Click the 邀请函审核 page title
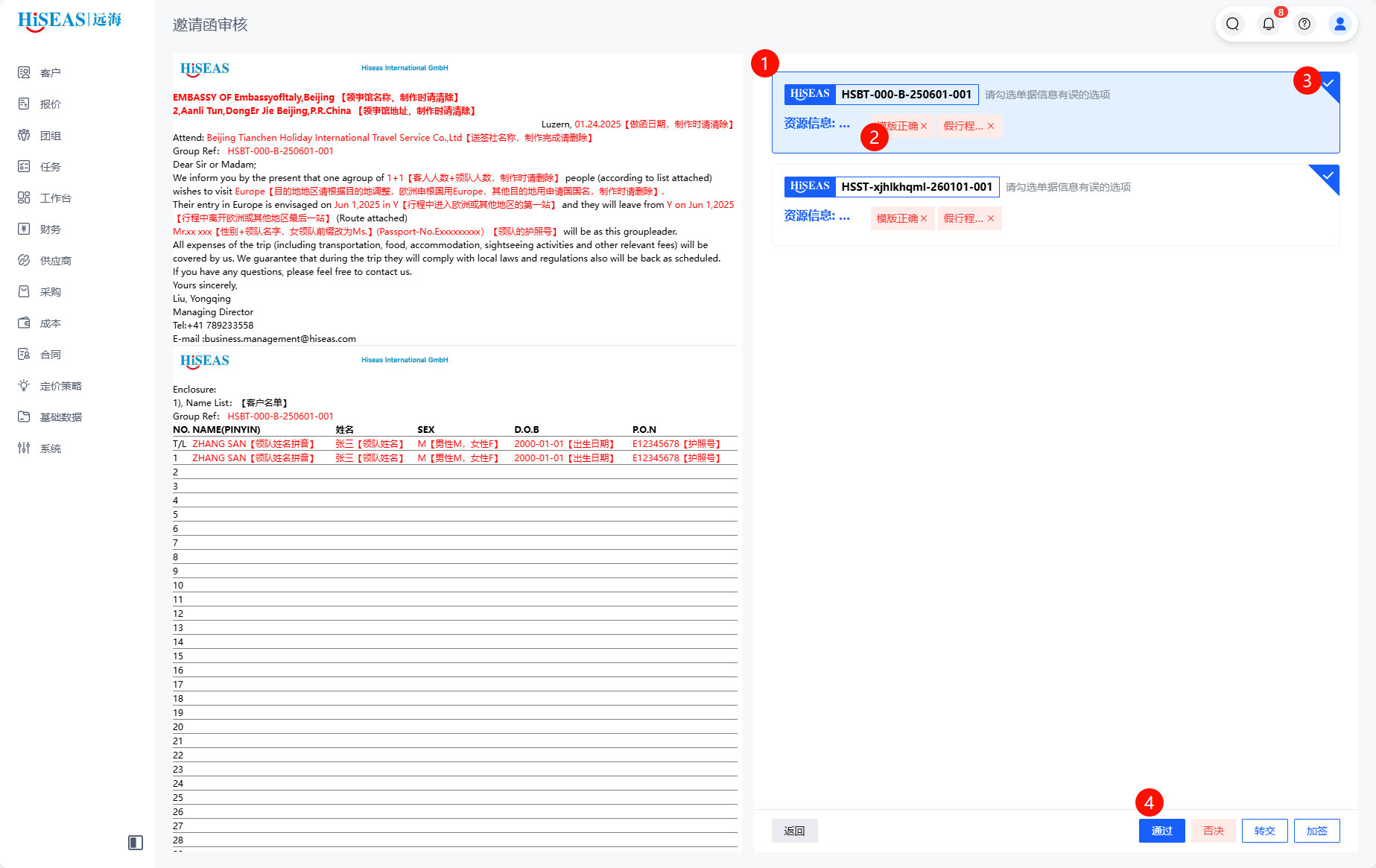The height and width of the screenshot is (868, 1376). [x=210, y=25]
